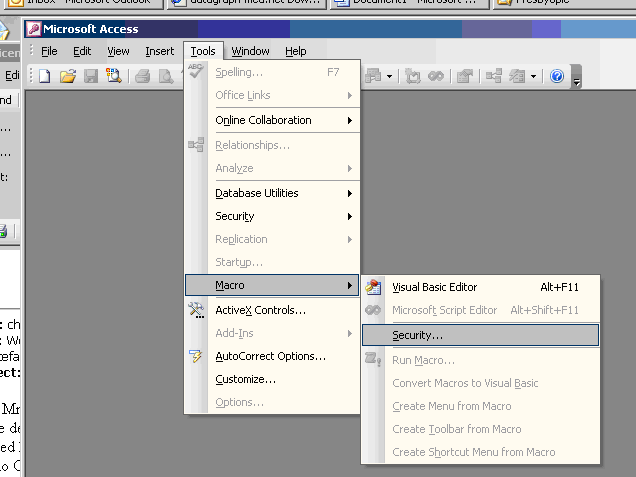This screenshot has width=636, height=477.
Task: Click the Microsoft Access title bar icon
Action: (x=34, y=29)
